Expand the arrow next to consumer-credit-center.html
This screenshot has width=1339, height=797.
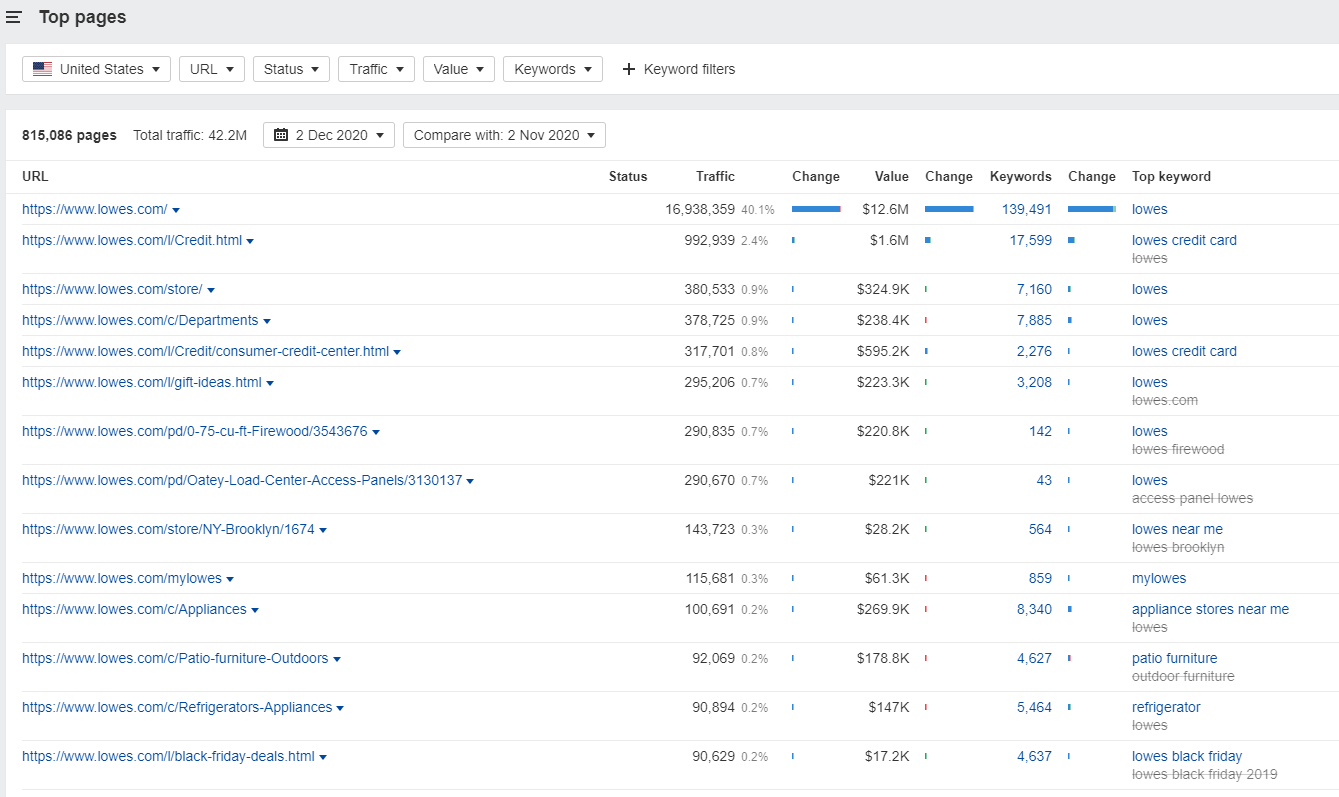[397, 352]
